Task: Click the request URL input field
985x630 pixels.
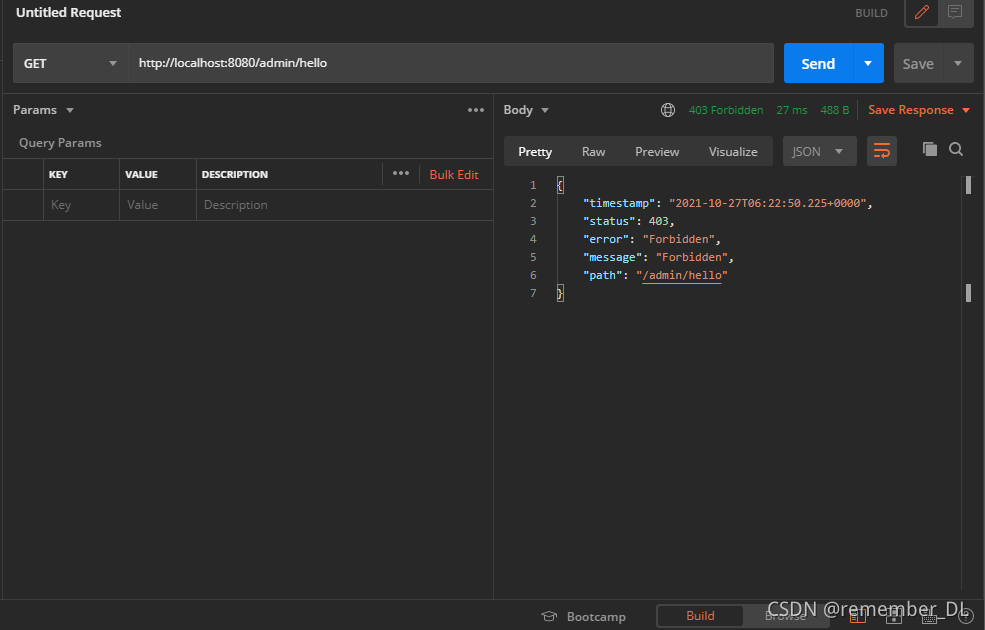Action: tap(451, 63)
